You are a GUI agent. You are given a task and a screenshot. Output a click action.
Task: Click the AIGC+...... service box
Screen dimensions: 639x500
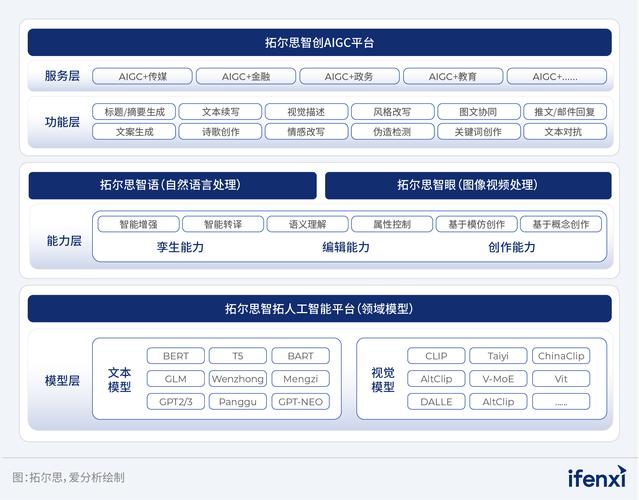[557, 76]
